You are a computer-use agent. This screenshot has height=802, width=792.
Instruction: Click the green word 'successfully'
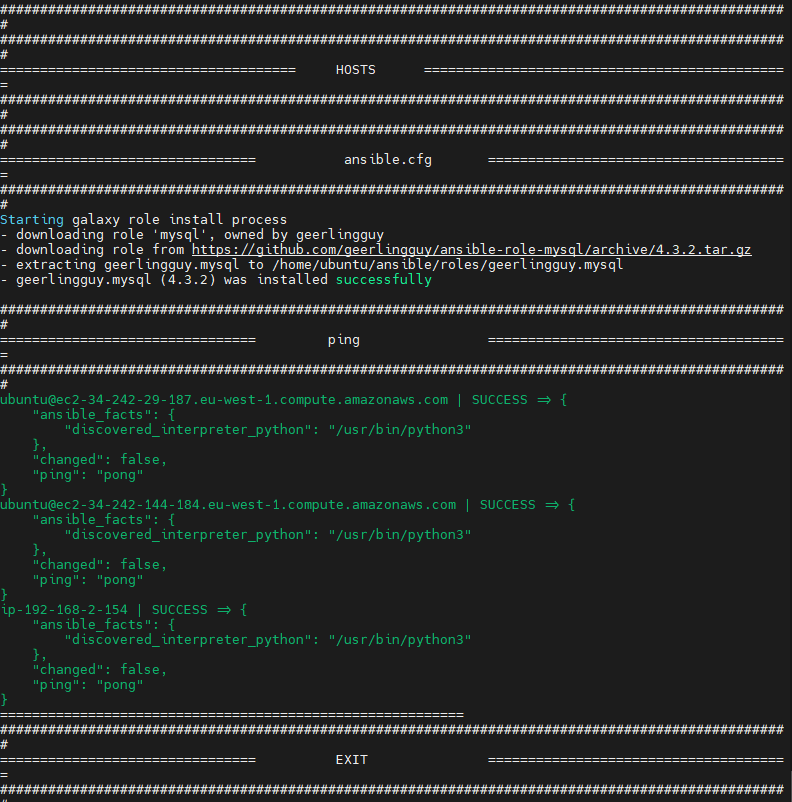(384, 280)
